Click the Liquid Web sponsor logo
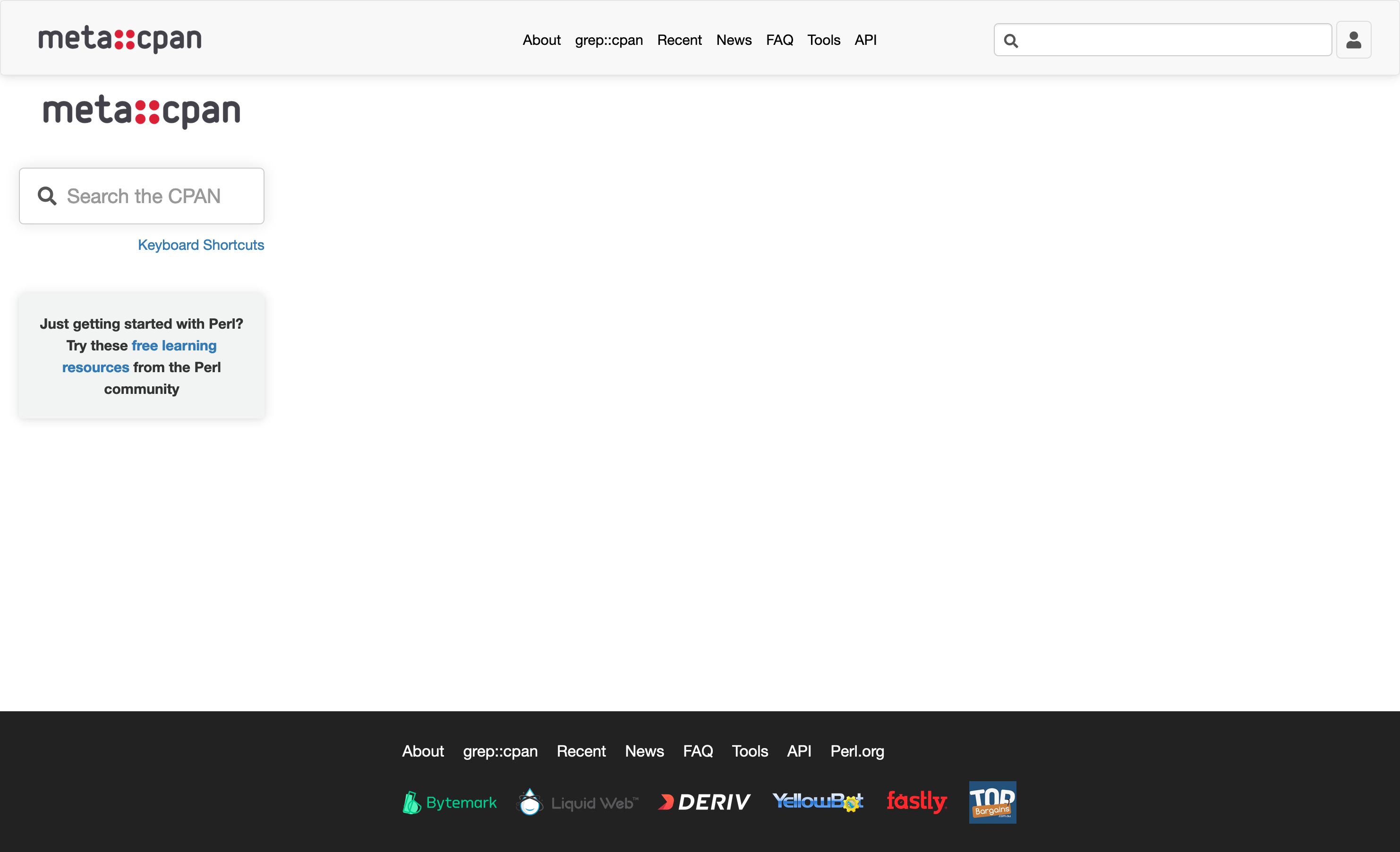1400x852 pixels. click(x=577, y=801)
